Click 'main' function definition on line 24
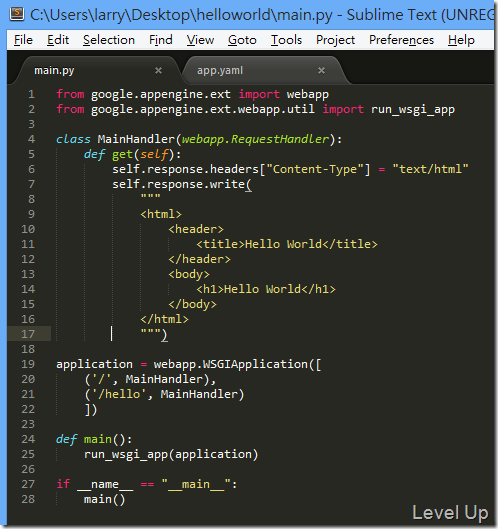 coord(98,439)
